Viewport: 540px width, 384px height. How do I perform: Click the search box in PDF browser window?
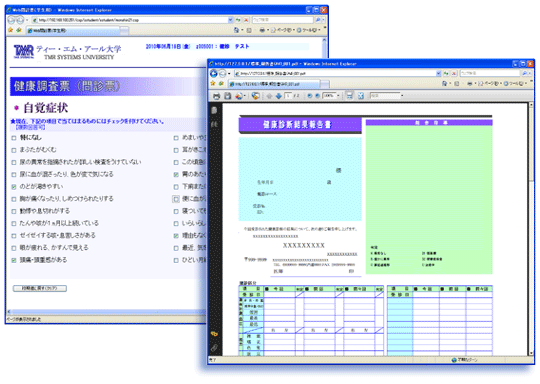(x=490, y=73)
